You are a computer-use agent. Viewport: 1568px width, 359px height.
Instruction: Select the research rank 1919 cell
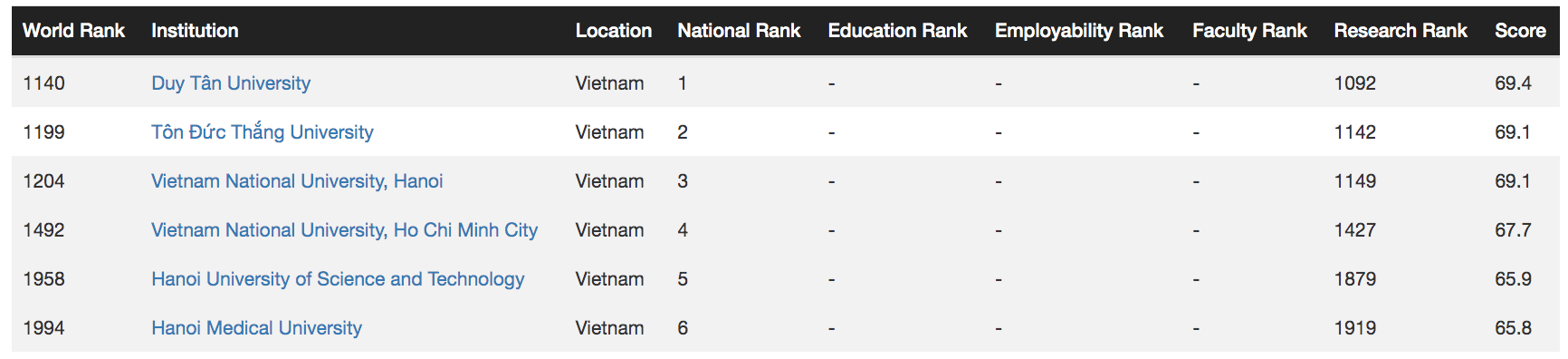pyautogui.click(x=1355, y=328)
